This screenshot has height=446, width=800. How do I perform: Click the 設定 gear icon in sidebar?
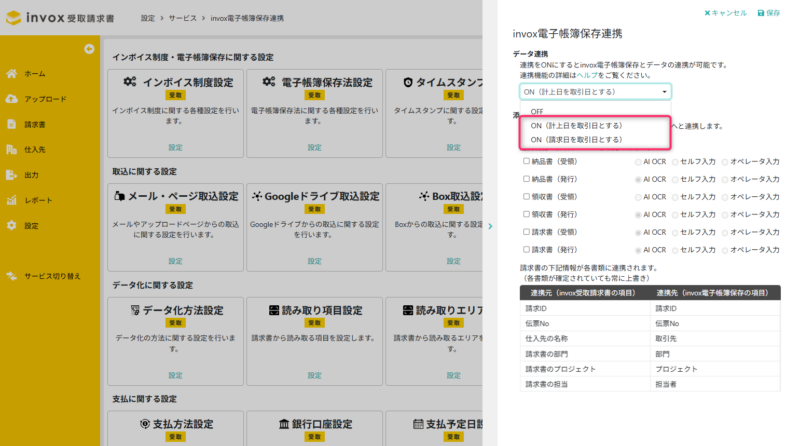coord(11,225)
